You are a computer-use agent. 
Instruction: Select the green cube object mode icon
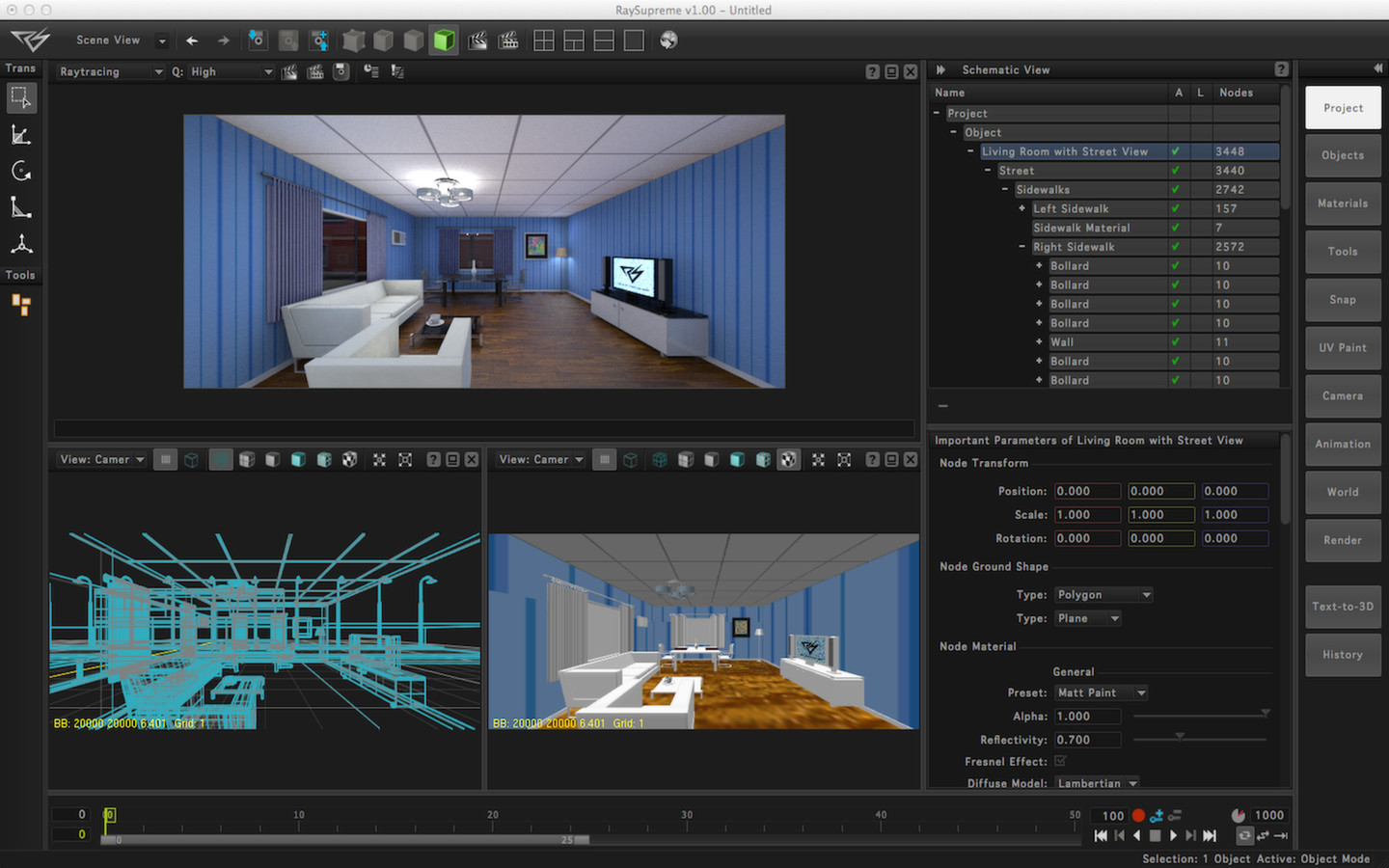[444, 41]
